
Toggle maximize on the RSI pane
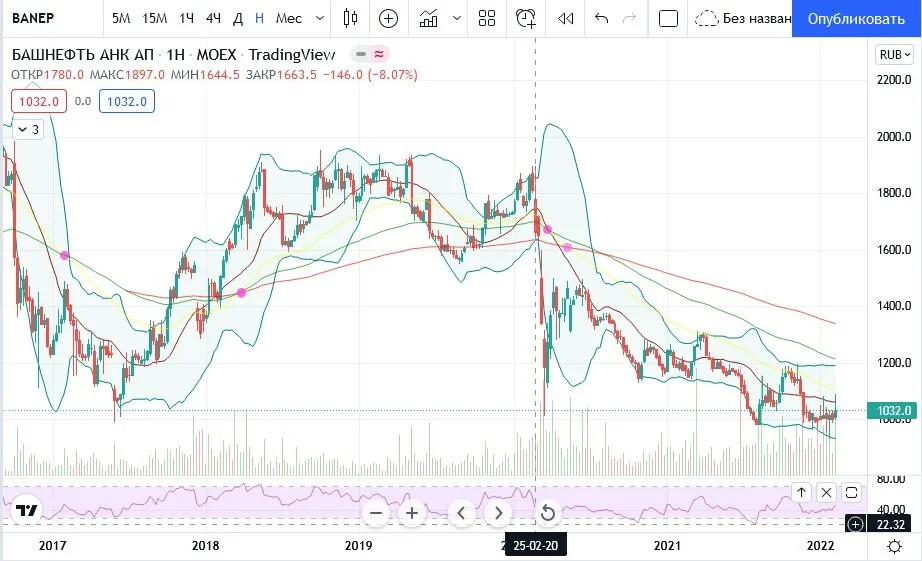[851, 492]
